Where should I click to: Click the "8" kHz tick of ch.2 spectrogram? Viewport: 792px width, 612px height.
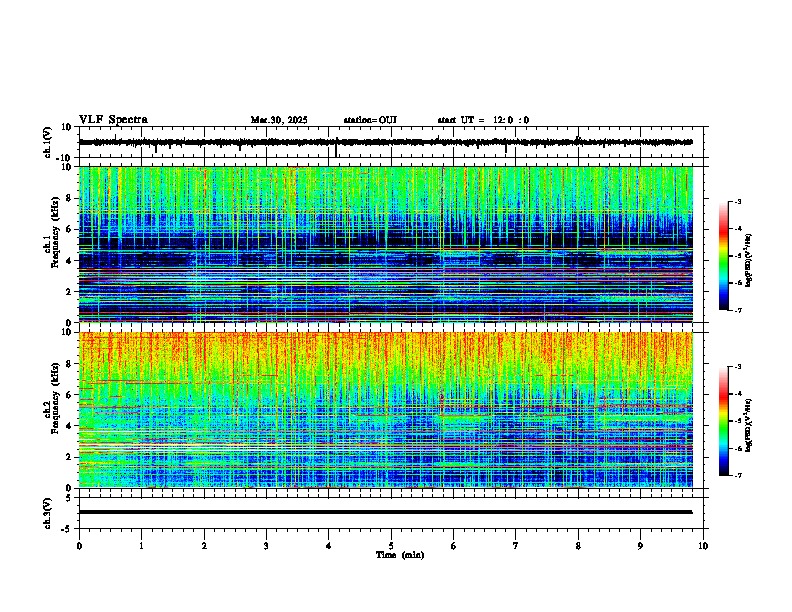coord(69,364)
